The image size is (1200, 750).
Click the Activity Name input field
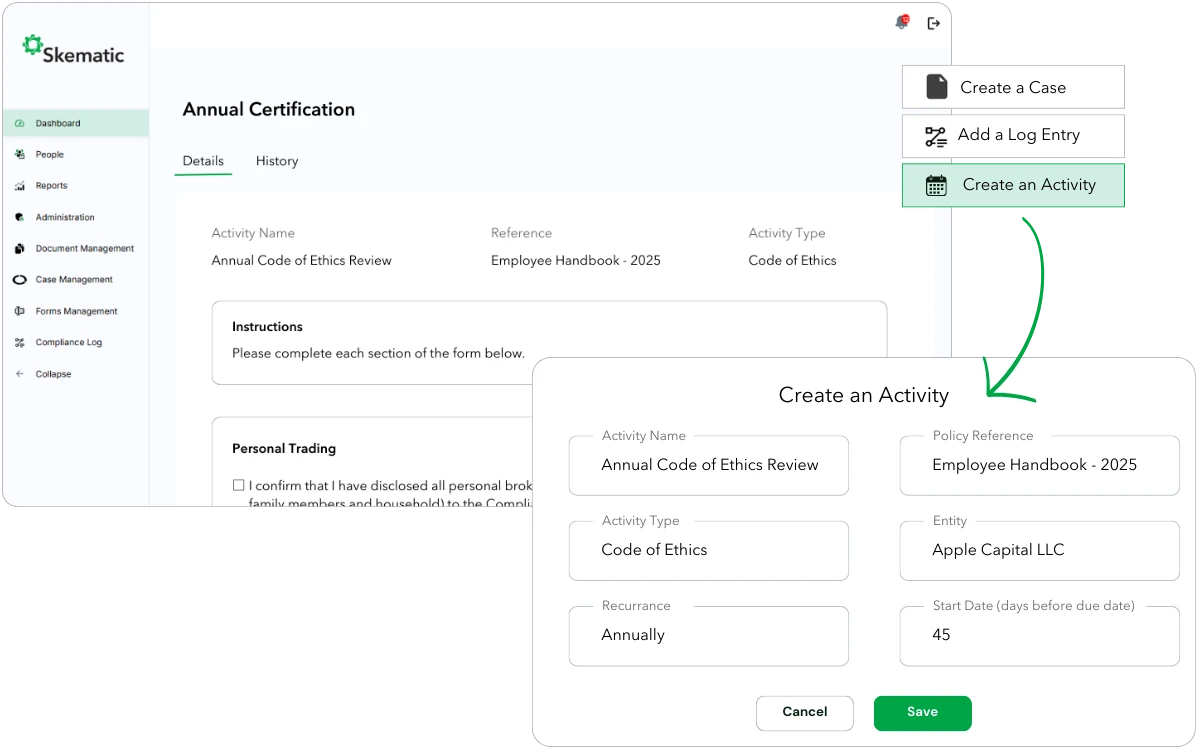[x=708, y=465]
